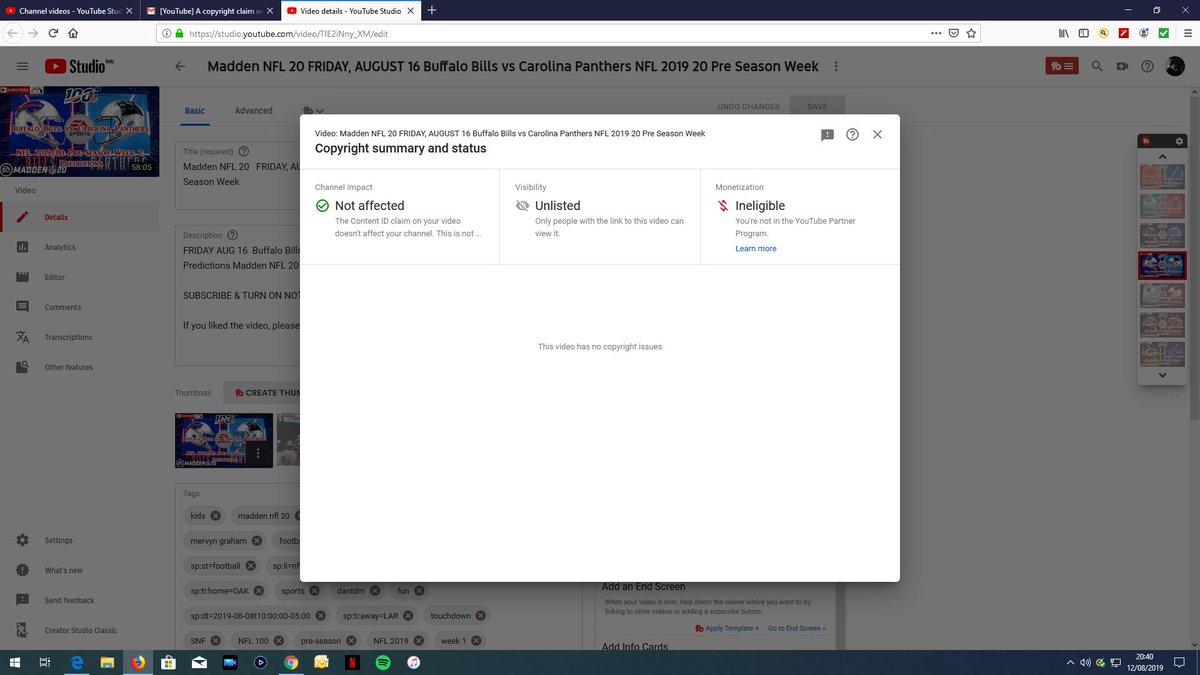Click the SAVE button
Image resolution: width=1200 pixels, height=675 pixels.
(x=817, y=107)
